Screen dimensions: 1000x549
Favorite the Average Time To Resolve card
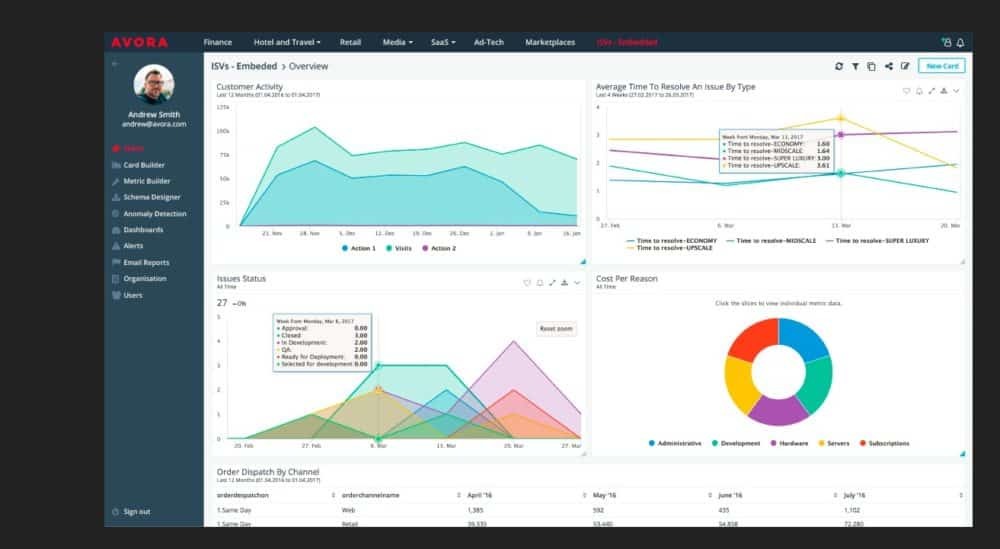907,90
